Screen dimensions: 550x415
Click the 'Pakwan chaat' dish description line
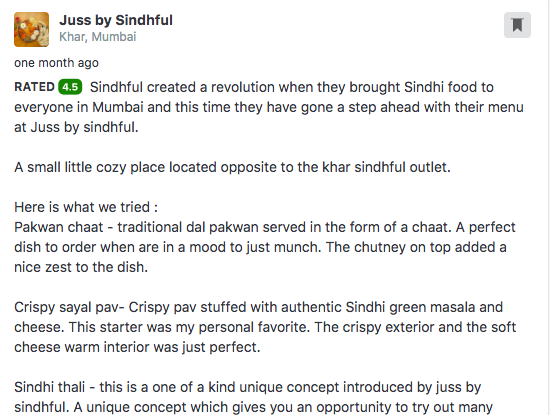click(x=265, y=227)
